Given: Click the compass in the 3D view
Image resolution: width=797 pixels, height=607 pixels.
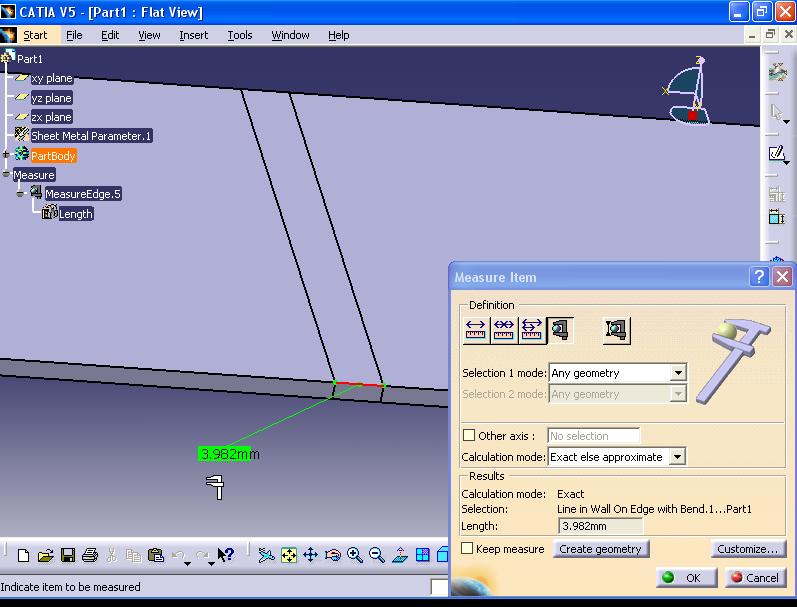Looking at the screenshot, I should pyautogui.click(x=687, y=92).
